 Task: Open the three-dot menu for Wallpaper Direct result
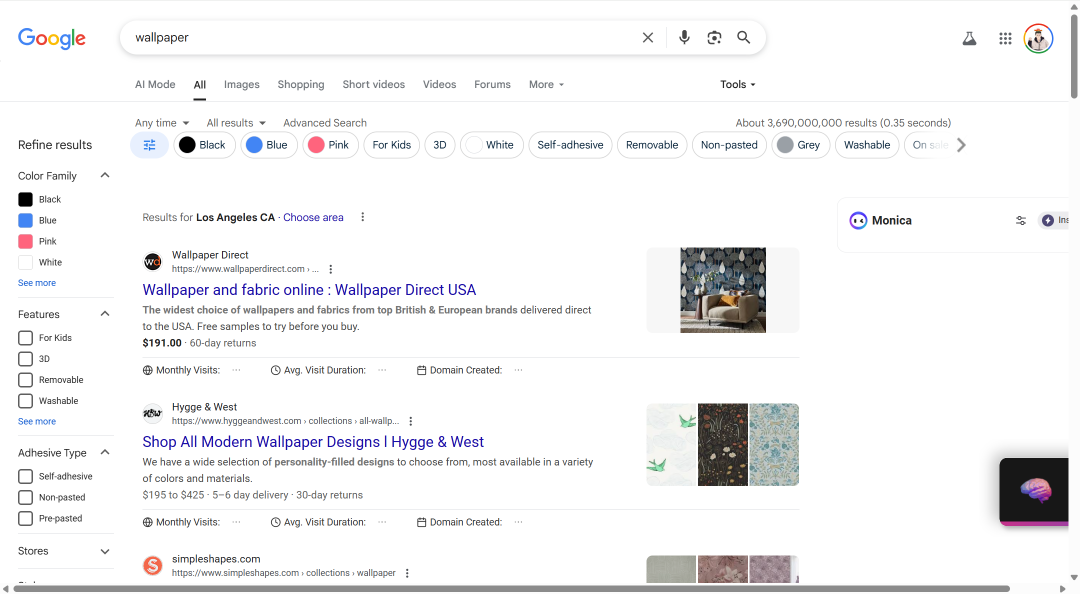pos(331,269)
